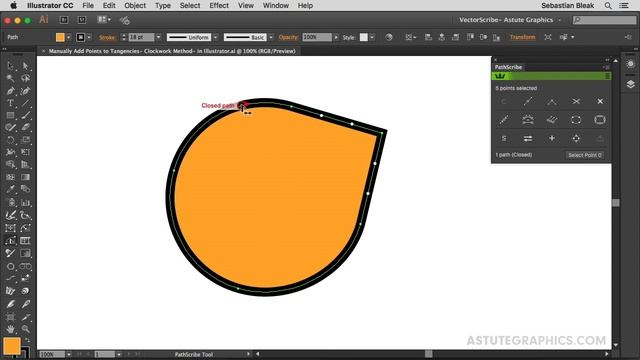Click the PathScribe remove points X icon

(x=600, y=101)
